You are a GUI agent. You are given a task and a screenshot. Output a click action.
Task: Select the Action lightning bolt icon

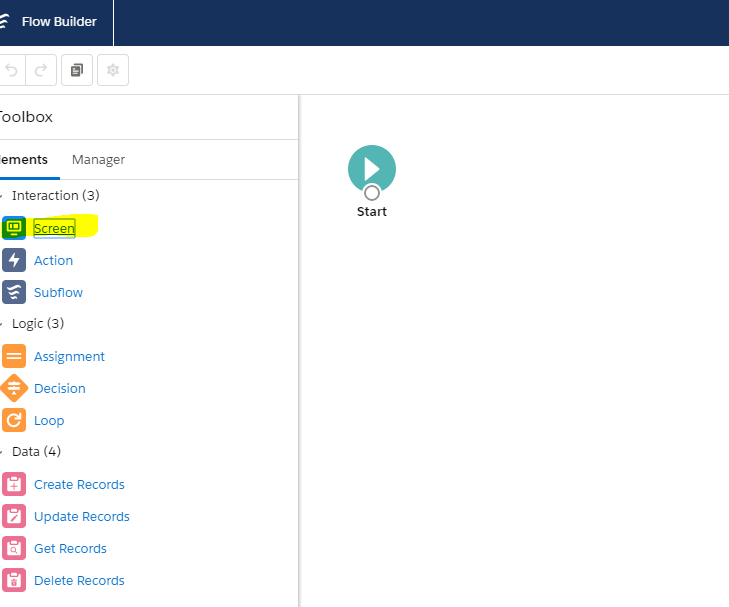pos(14,260)
